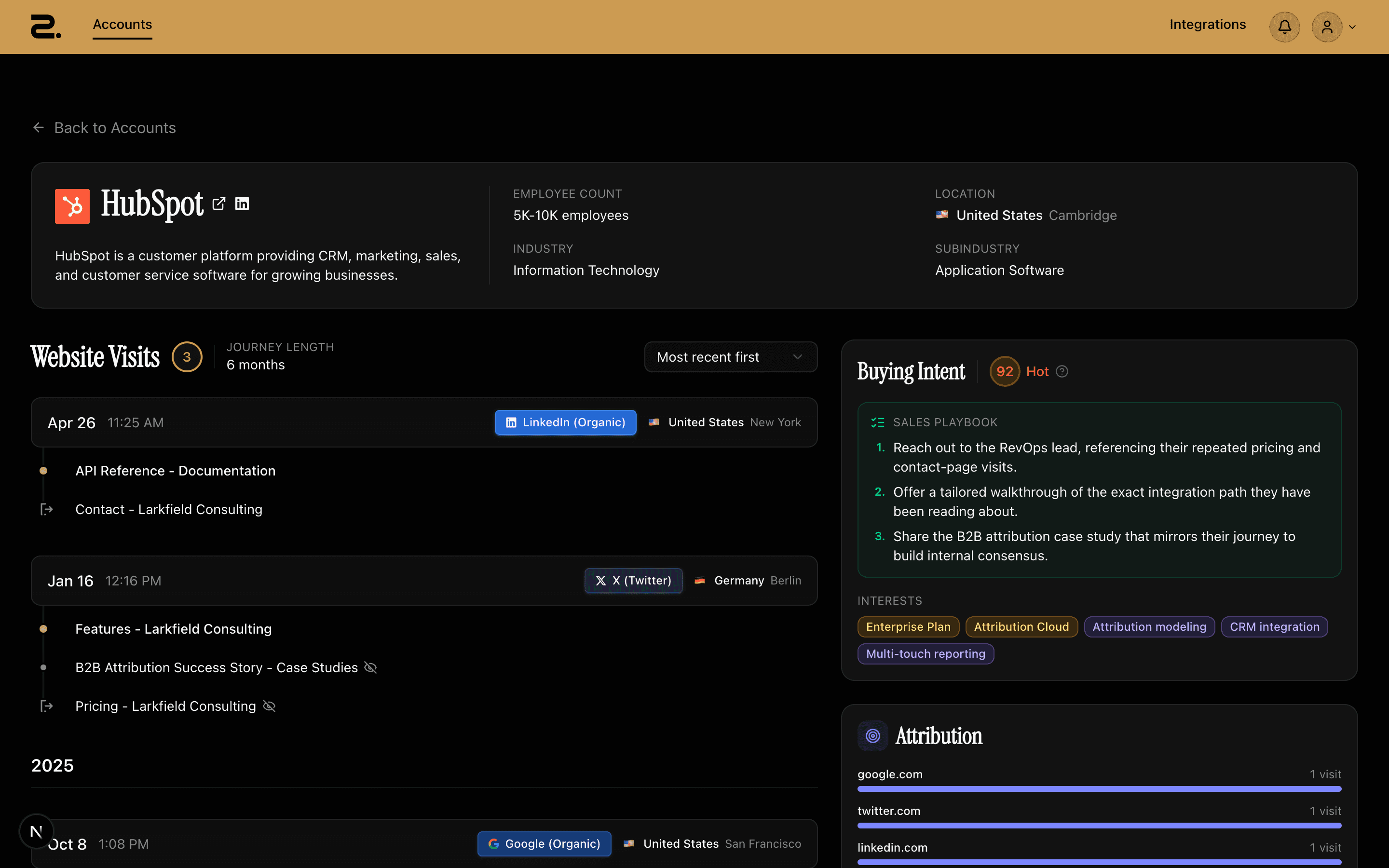The image size is (1389, 868).
Task: Click the Sales Playbook checklist icon
Action: tap(878, 422)
